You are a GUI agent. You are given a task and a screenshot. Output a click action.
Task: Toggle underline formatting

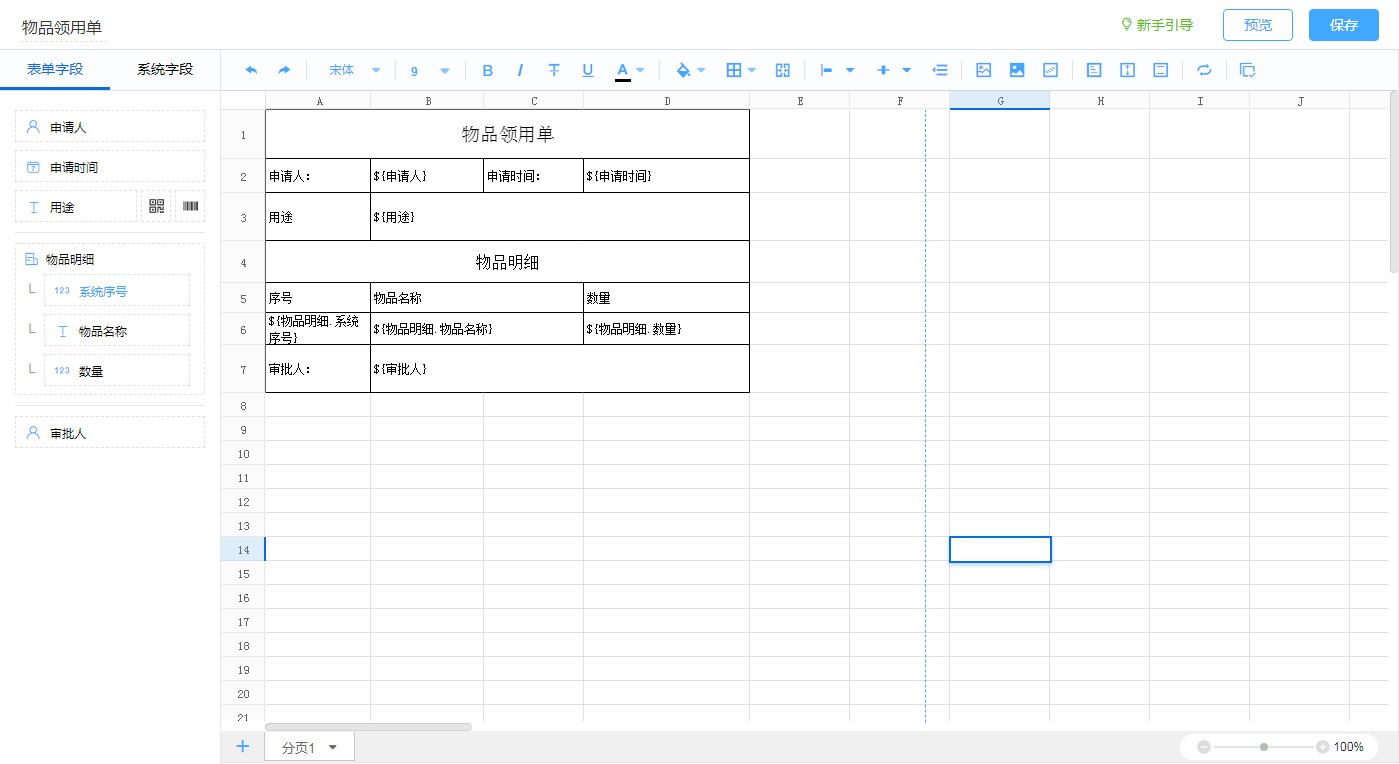588,70
